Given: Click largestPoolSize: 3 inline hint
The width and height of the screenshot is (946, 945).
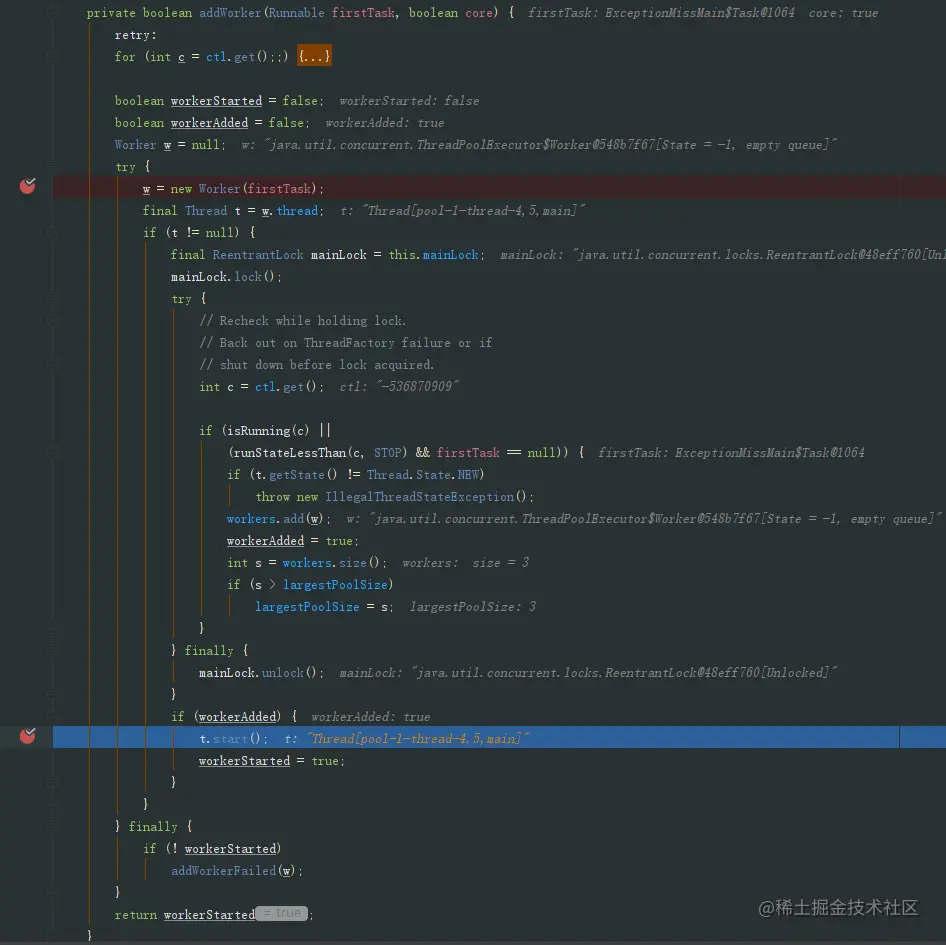Looking at the screenshot, I should click(473, 606).
